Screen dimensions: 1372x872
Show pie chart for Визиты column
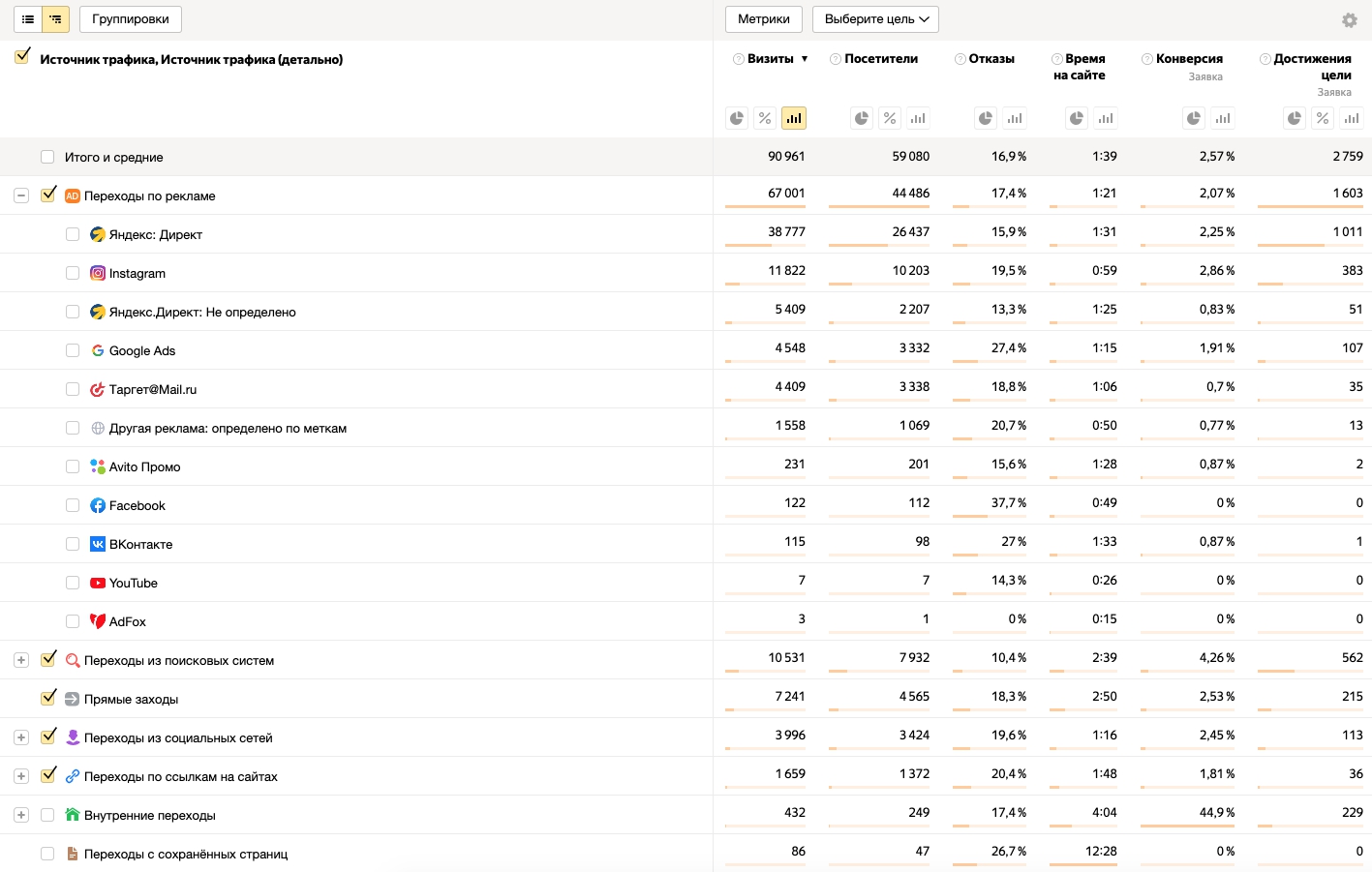(x=737, y=118)
